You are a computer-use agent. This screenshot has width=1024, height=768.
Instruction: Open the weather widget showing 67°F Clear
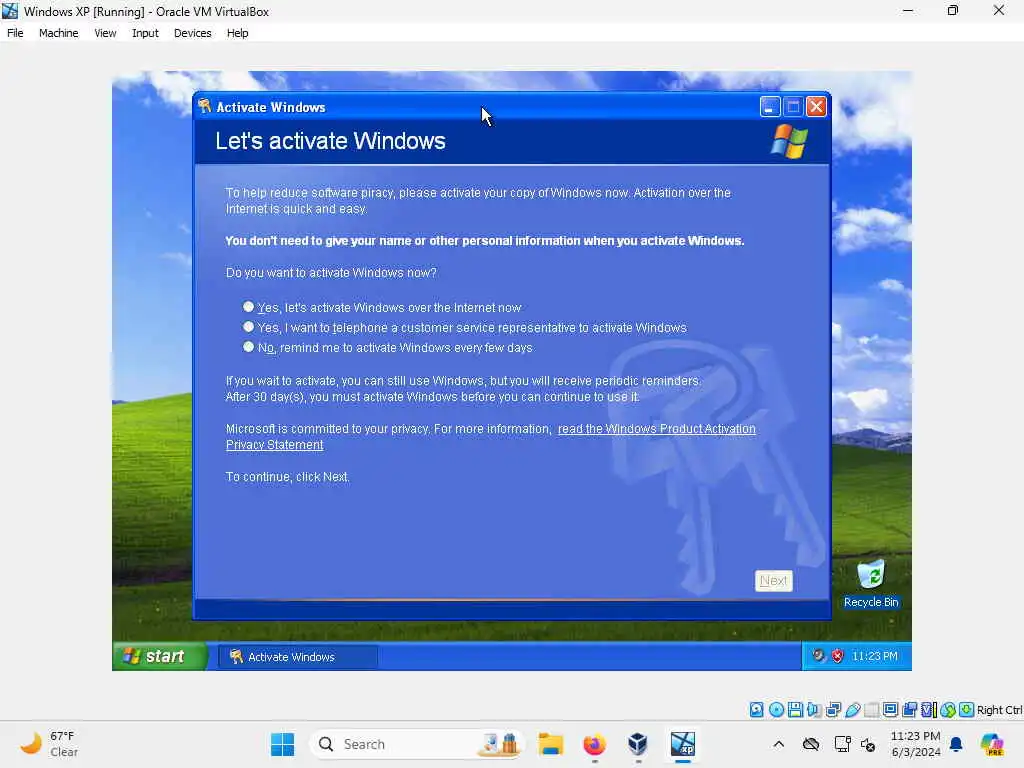tap(50, 744)
